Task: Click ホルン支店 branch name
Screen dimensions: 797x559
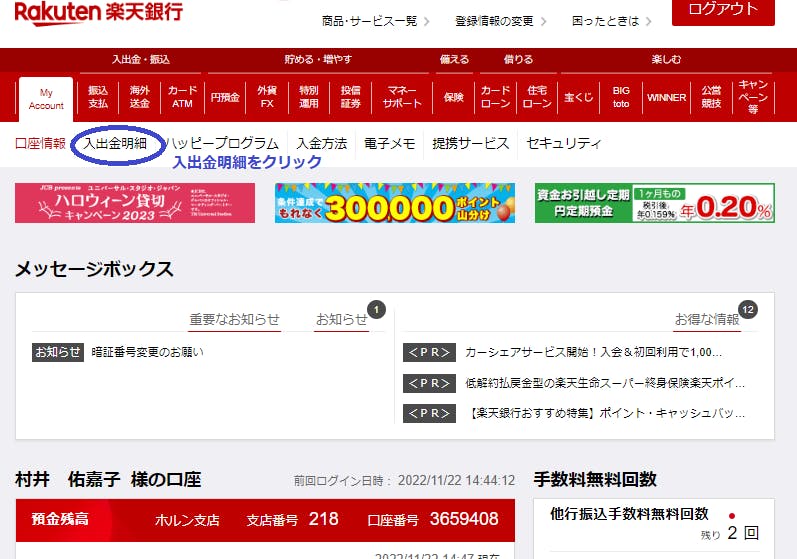Action: coord(187,520)
